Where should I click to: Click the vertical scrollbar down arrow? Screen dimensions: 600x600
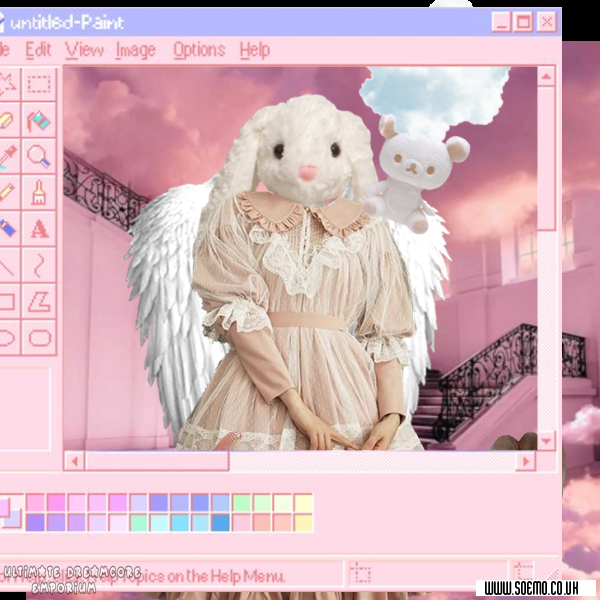(546, 440)
